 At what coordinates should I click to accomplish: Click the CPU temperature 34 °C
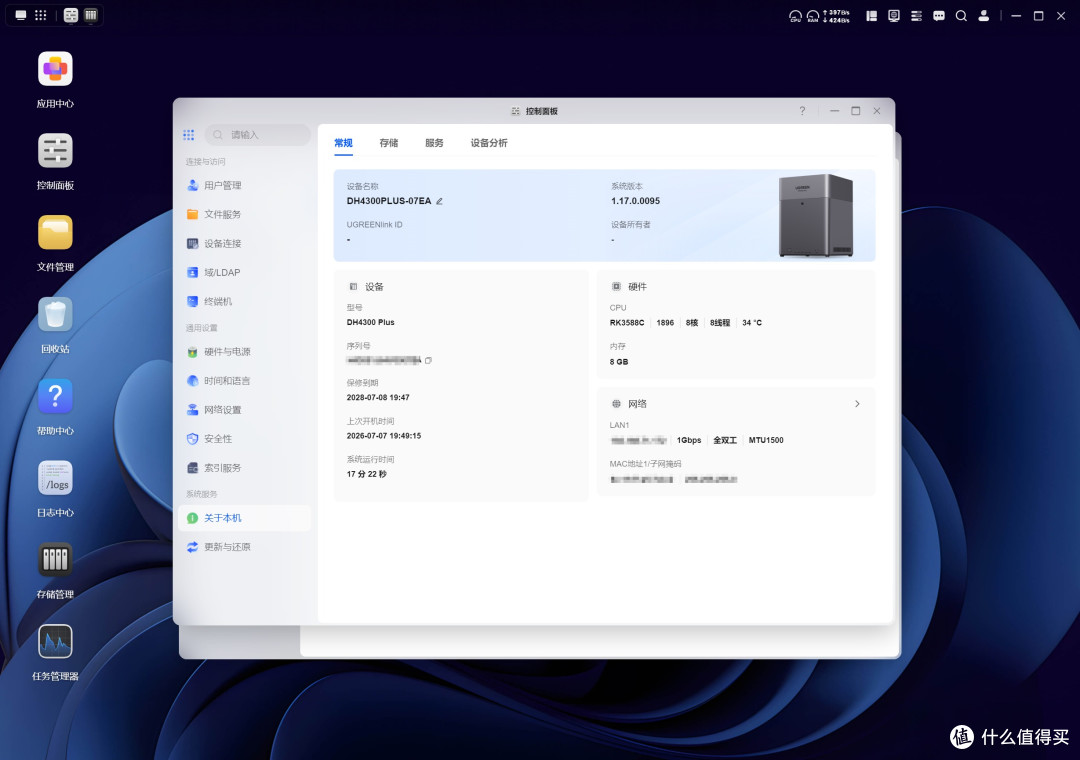click(751, 322)
